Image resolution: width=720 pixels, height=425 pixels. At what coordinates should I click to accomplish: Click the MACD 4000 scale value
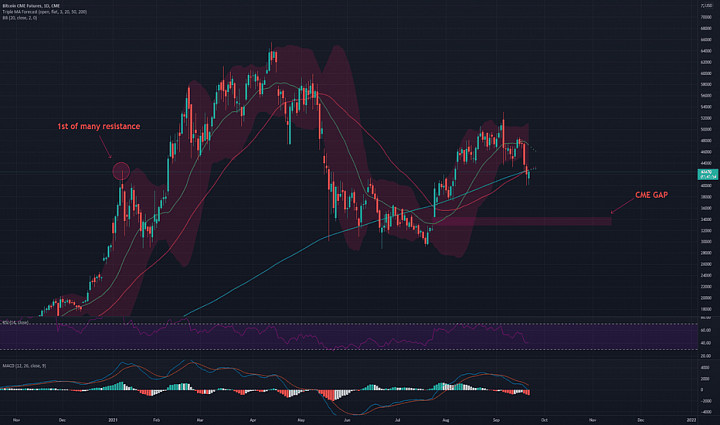(705, 368)
